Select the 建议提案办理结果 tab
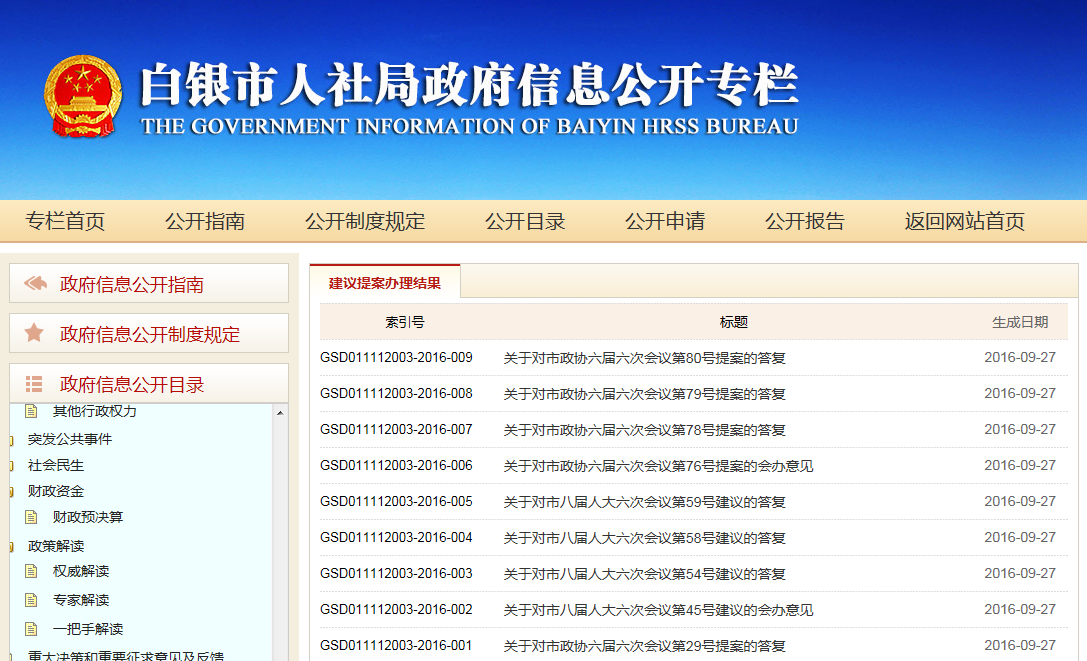 [385, 283]
